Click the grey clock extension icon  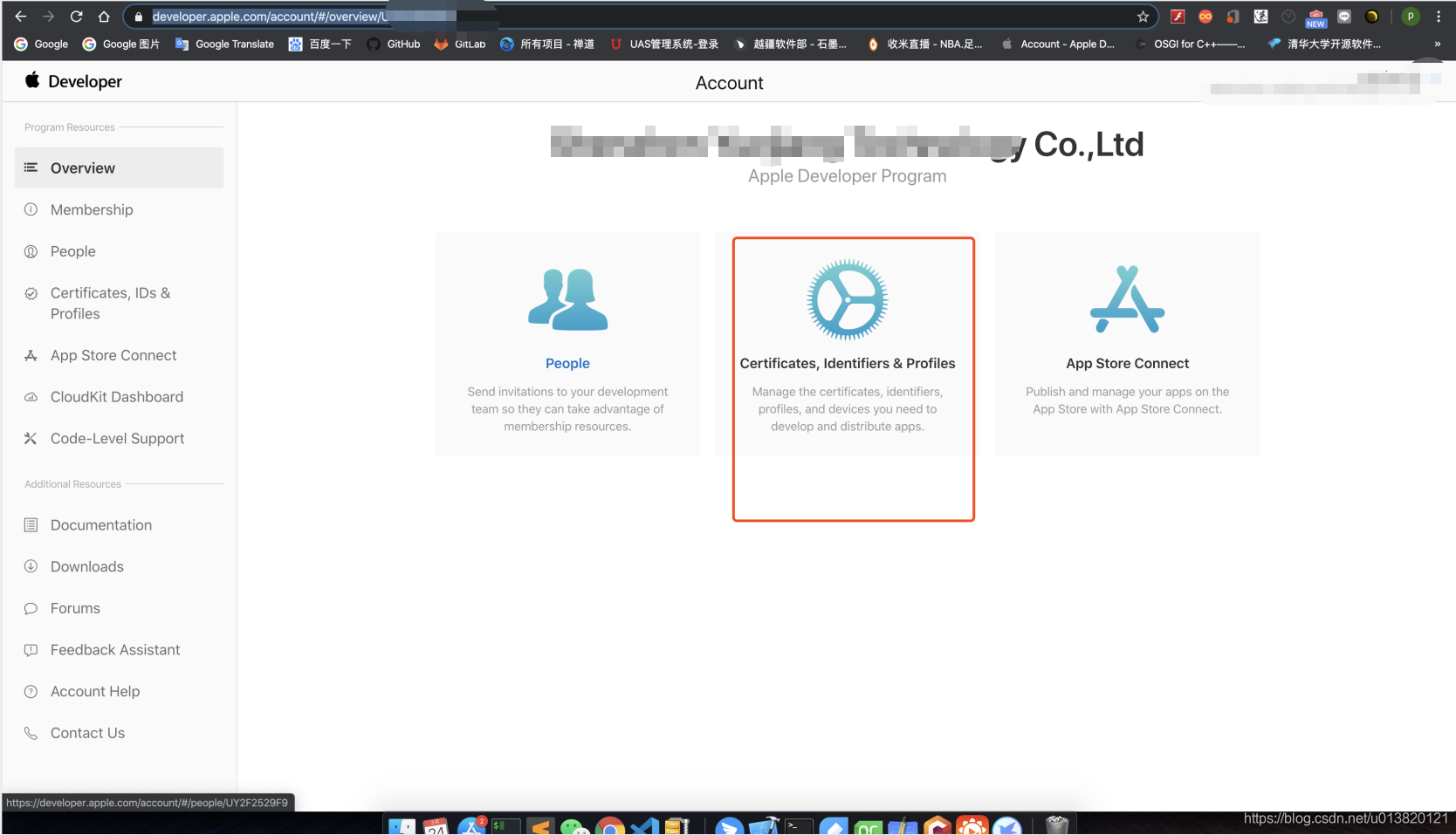(x=1288, y=17)
